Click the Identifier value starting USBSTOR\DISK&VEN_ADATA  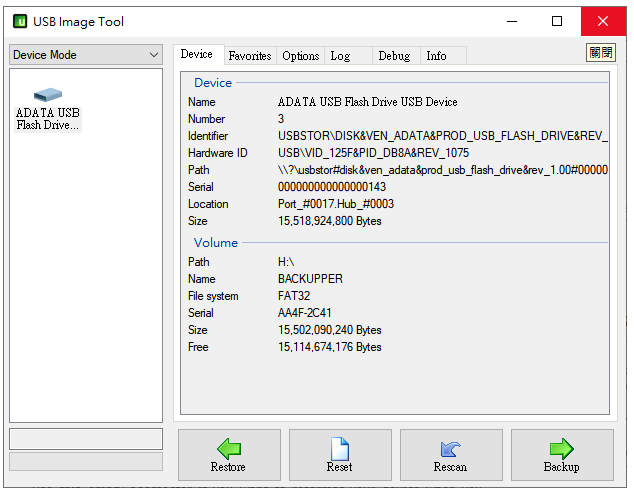[x=443, y=136]
